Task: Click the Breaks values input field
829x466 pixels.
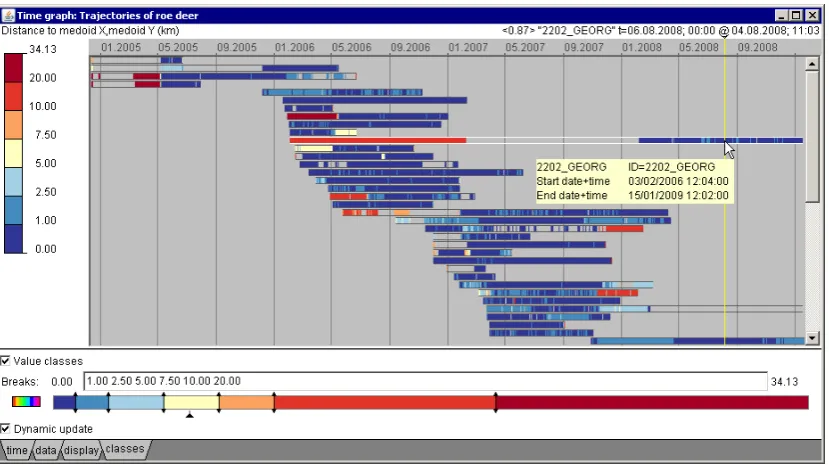Action: click(x=425, y=381)
